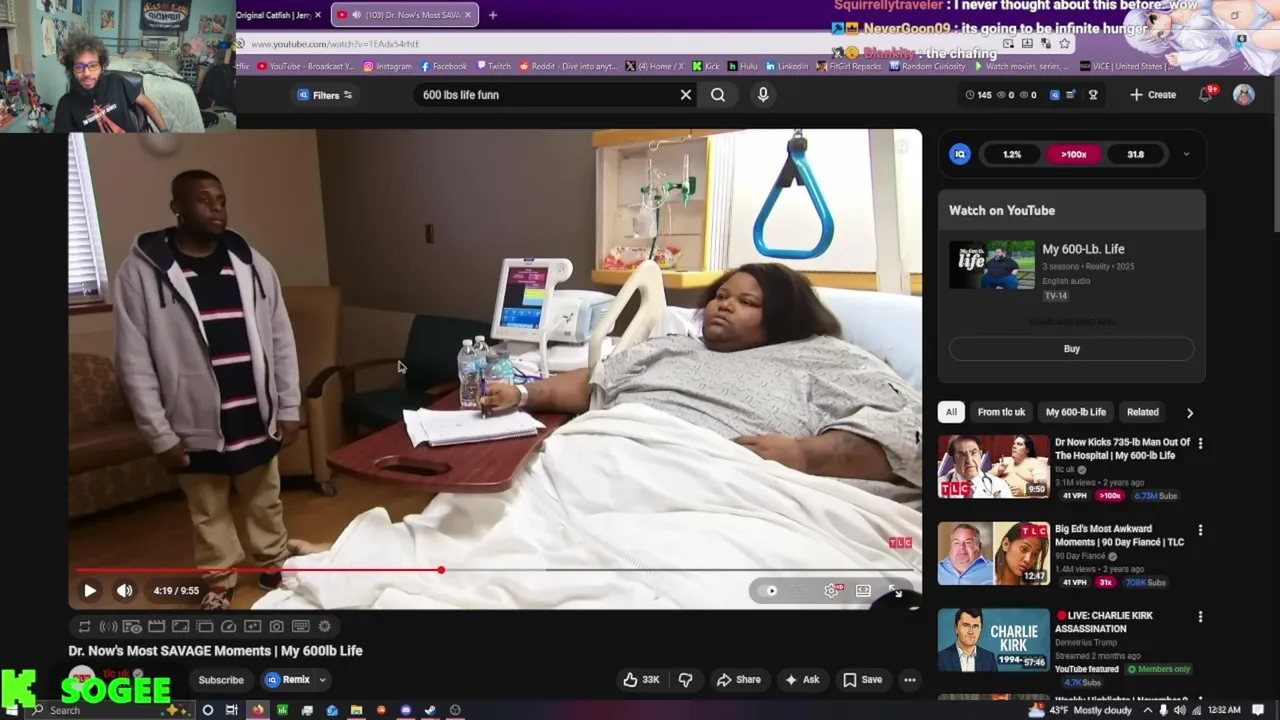The height and width of the screenshot is (720, 1280).
Task: Click the Steam icon in taskbar
Action: tap(430, 710)
